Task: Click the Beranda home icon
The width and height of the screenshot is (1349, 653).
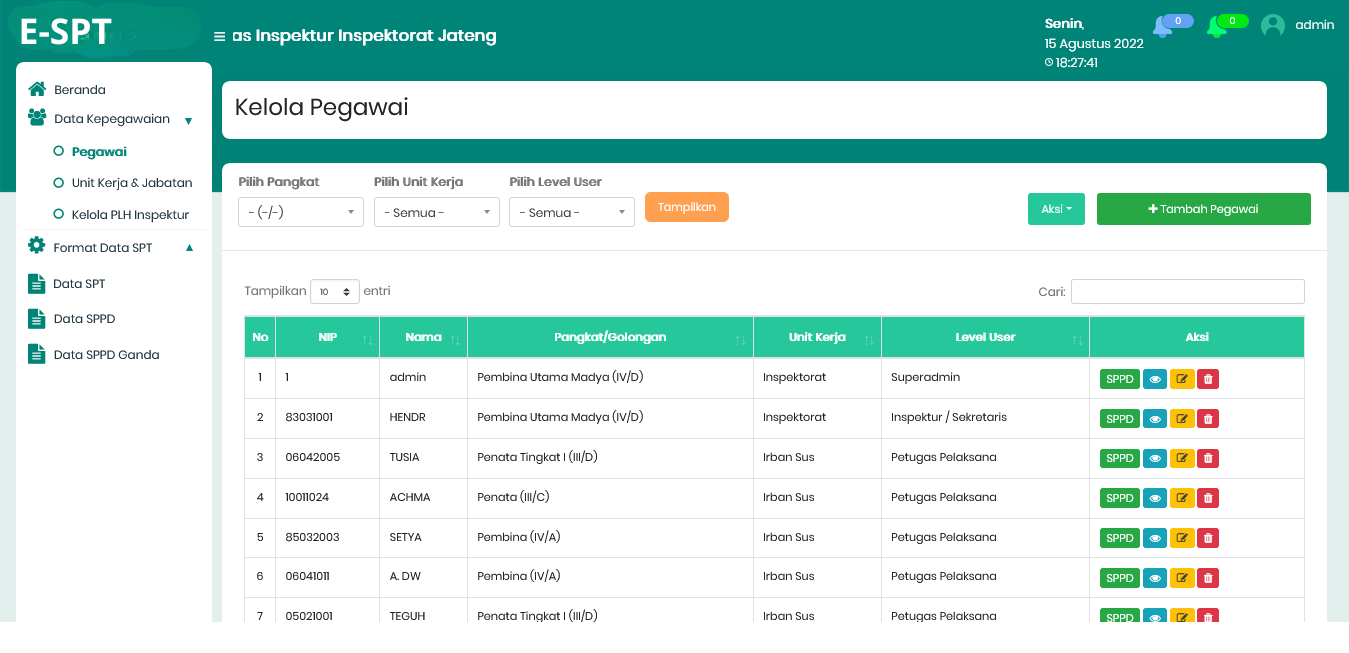Action: (x=37, y=89)
